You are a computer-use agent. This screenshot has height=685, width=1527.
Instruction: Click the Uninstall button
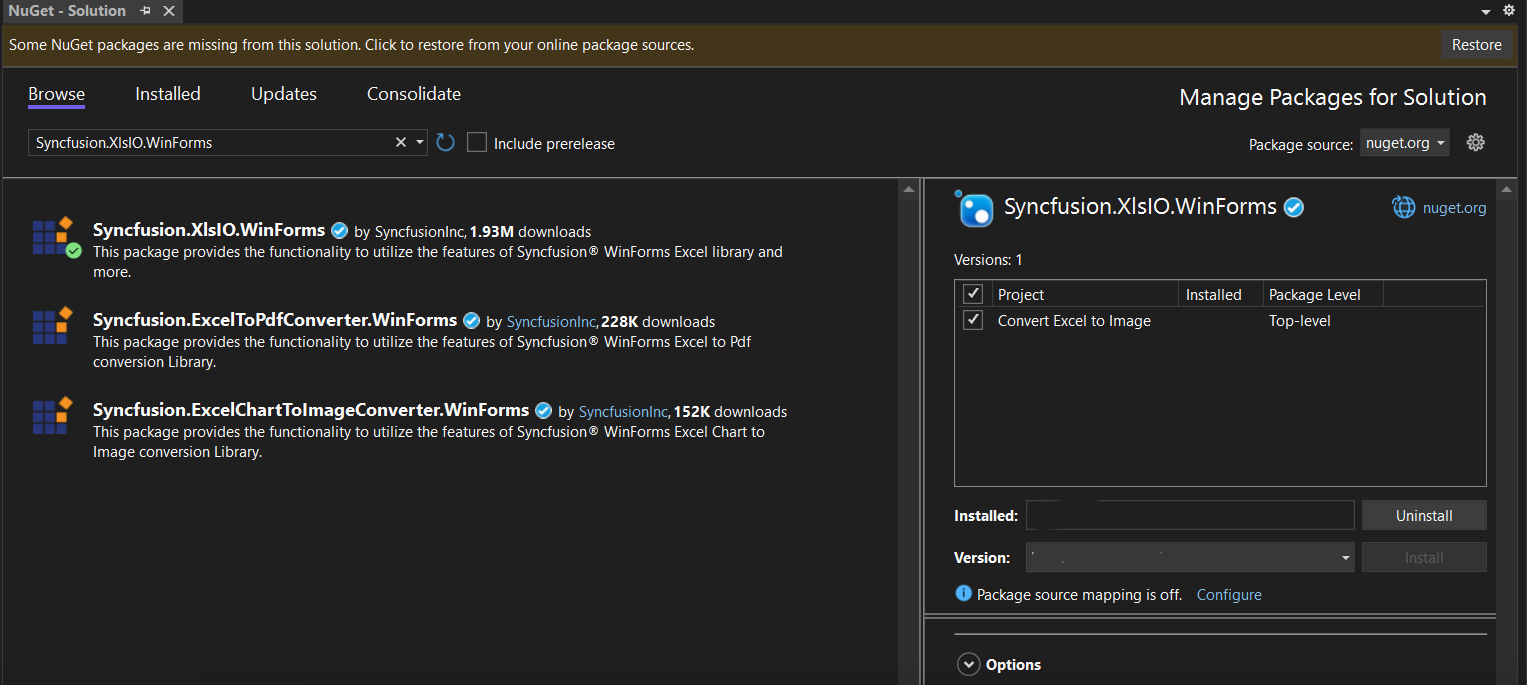point(1423,516)
